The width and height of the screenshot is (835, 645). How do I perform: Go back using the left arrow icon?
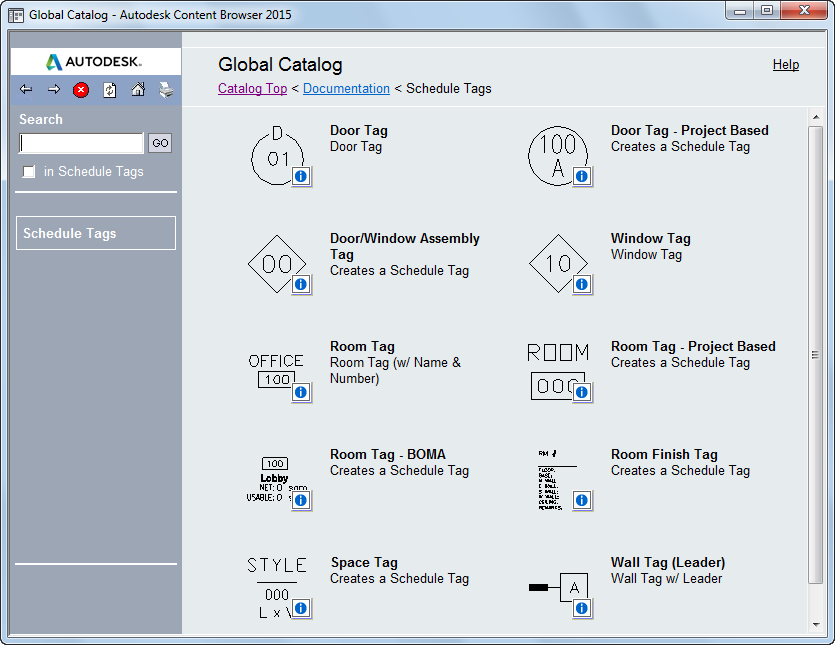[x=26, y=89]
